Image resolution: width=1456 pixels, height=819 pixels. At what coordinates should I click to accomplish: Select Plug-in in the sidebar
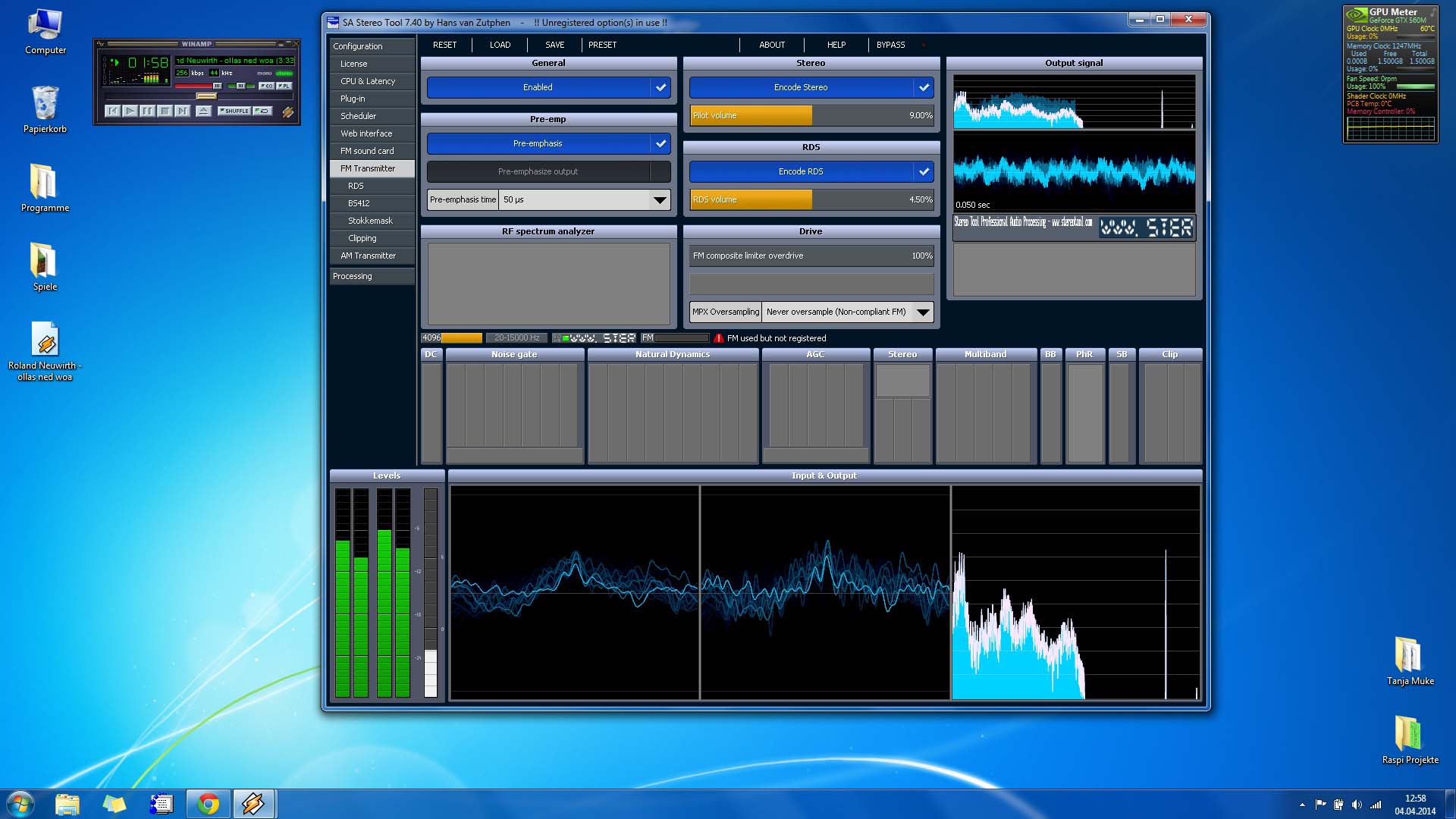coord(372,99)
